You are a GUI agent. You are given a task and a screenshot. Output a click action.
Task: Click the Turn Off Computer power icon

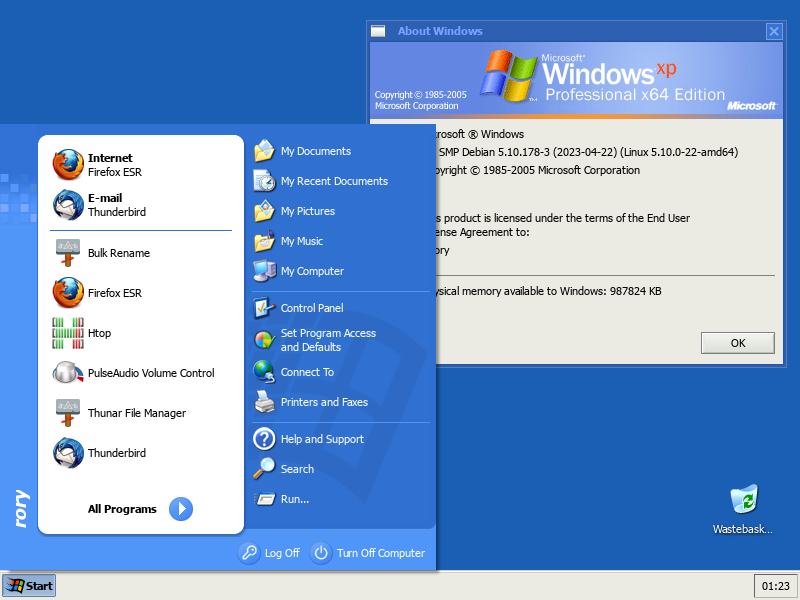(321, 553)
